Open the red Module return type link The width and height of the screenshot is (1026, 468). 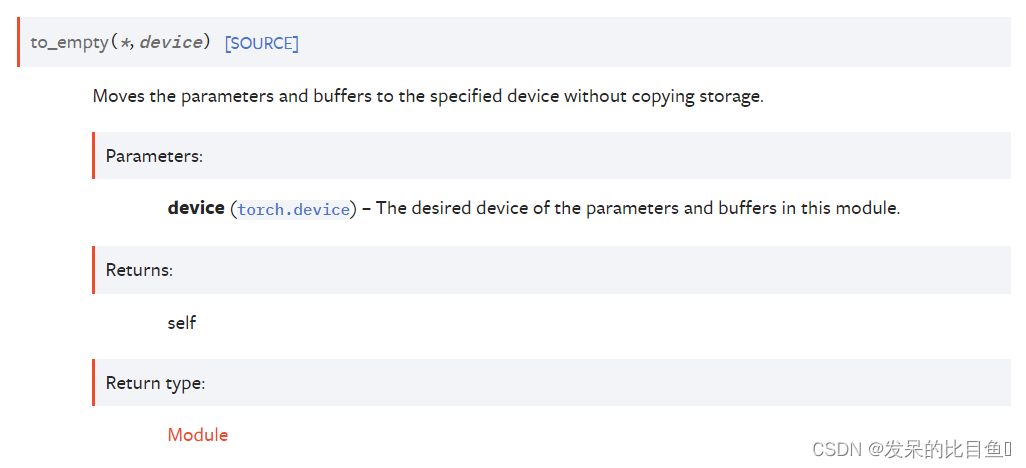click(198, 435)
